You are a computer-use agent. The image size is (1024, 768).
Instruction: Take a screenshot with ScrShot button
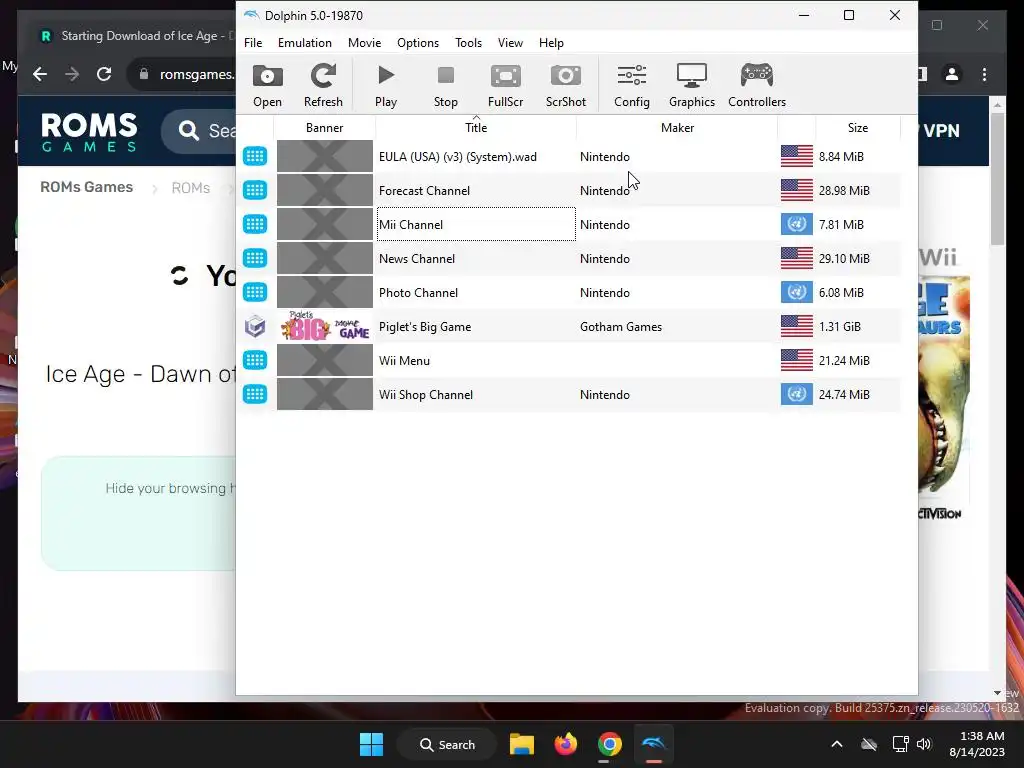(x=566, y=85)
